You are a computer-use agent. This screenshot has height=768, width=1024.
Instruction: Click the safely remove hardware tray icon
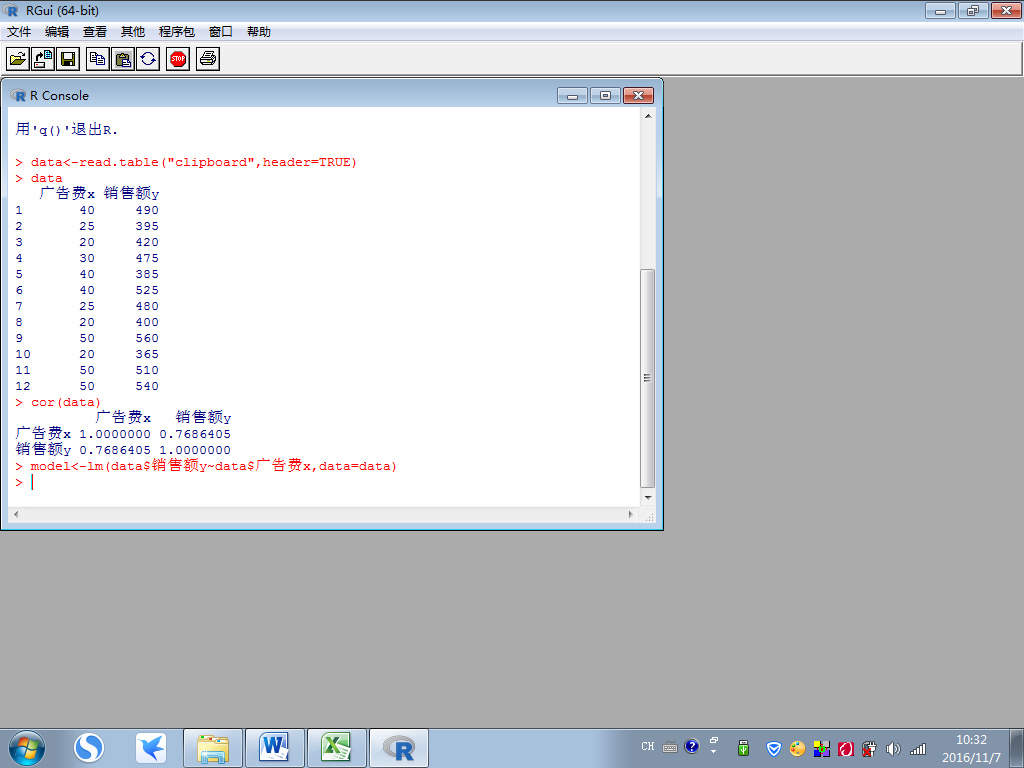click(x=743, y=748)
